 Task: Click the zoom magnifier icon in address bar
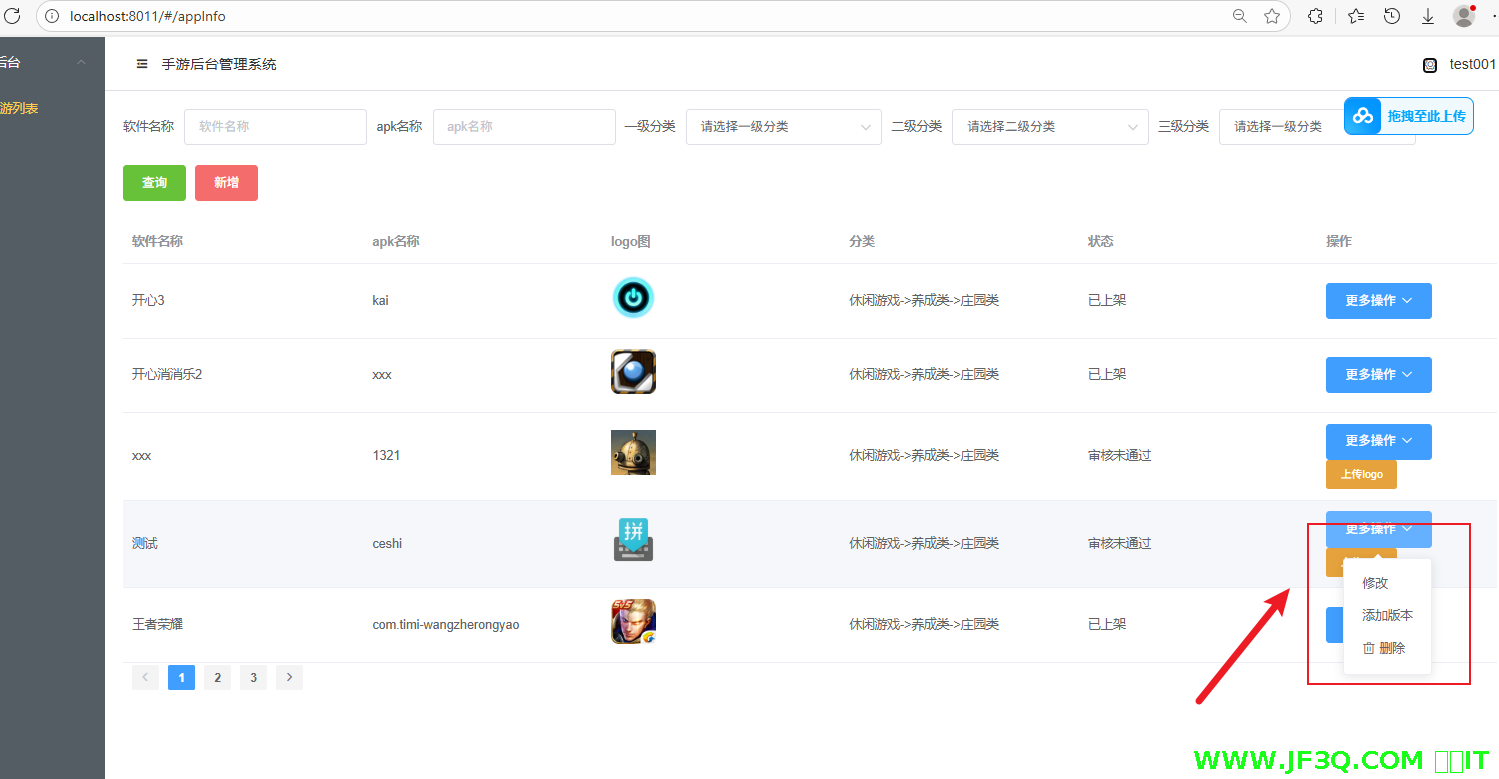click(1240, 16)
